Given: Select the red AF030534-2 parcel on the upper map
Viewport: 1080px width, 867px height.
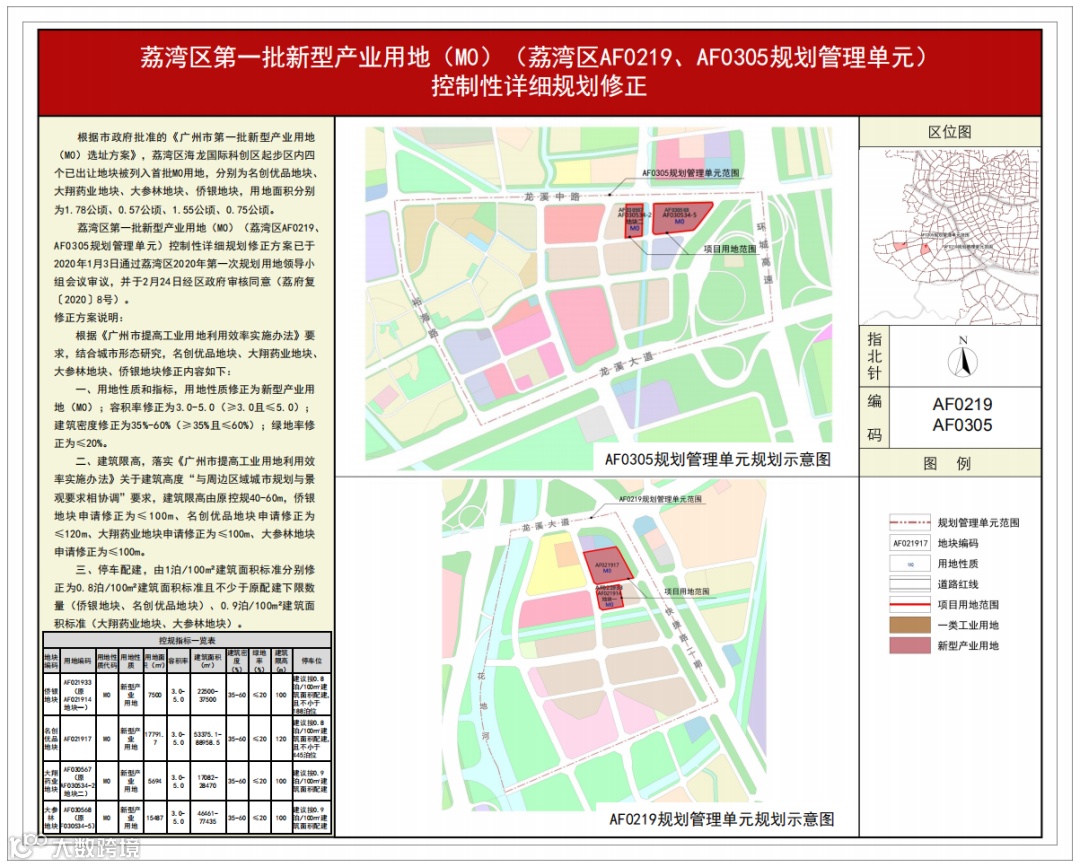Looking at the screenshot, I should pyautogui.click(x=634, y=222).
